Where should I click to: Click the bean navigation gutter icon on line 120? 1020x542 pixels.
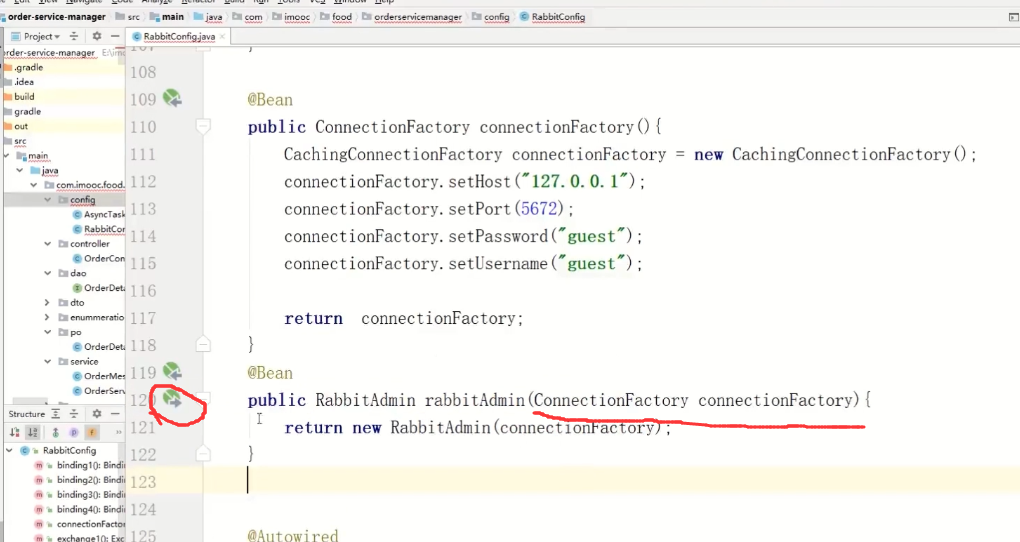(x=172, y=398)
